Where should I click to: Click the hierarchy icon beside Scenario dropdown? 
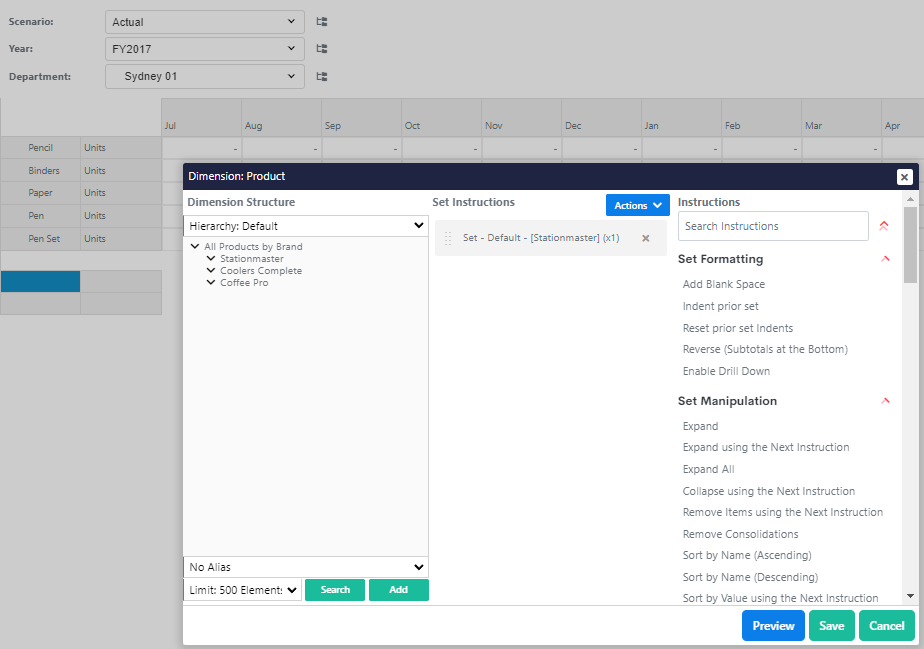pos(322,21)
